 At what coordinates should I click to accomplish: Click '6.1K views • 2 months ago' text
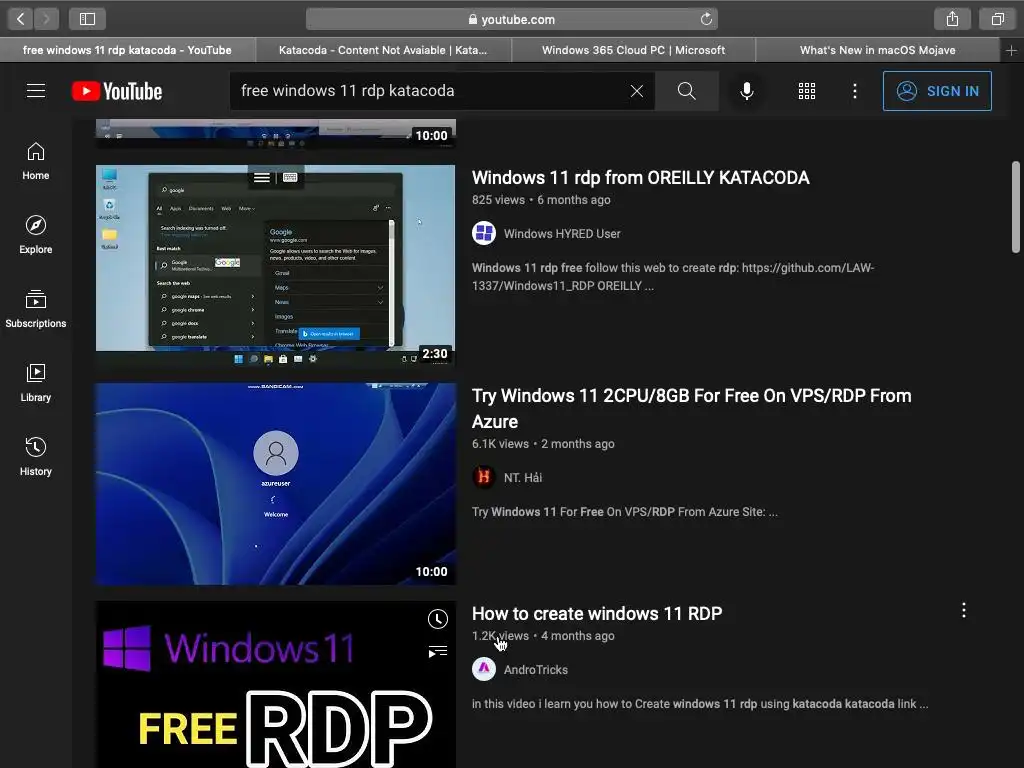tap(543, 444)
